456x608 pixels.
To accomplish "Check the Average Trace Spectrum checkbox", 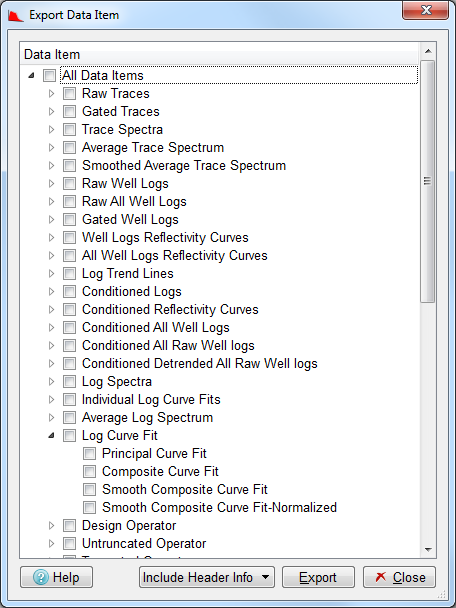I will point(69,147).
